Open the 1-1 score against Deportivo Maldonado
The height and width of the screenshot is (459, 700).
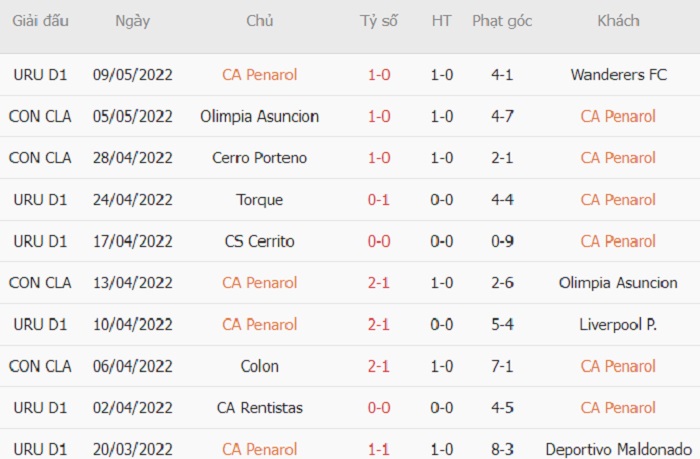(379, 450)
